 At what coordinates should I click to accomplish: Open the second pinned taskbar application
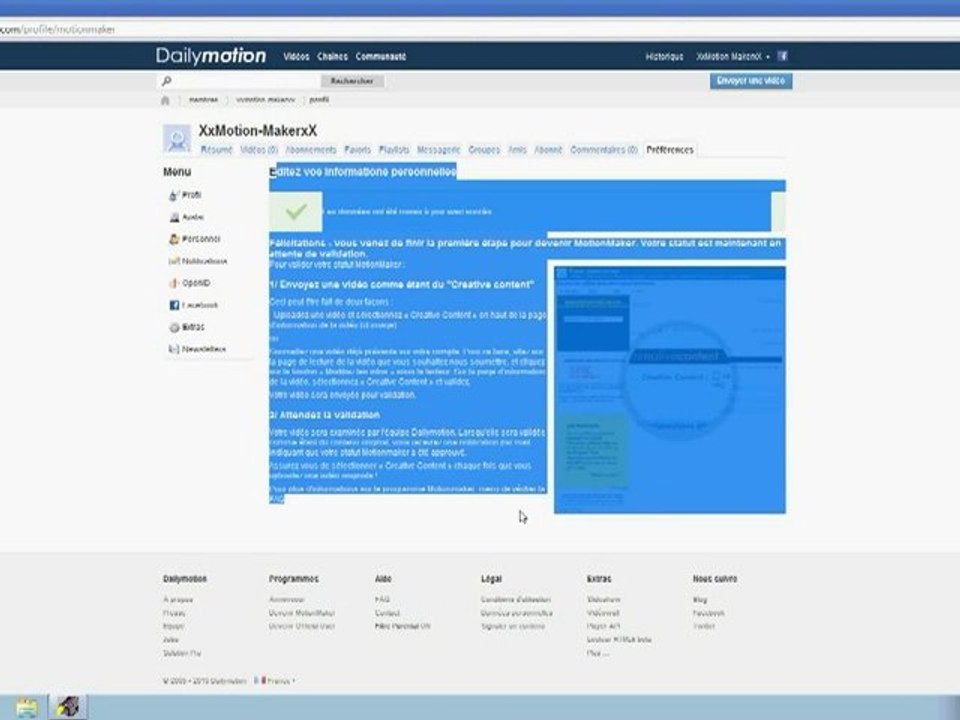click(67, 707)
